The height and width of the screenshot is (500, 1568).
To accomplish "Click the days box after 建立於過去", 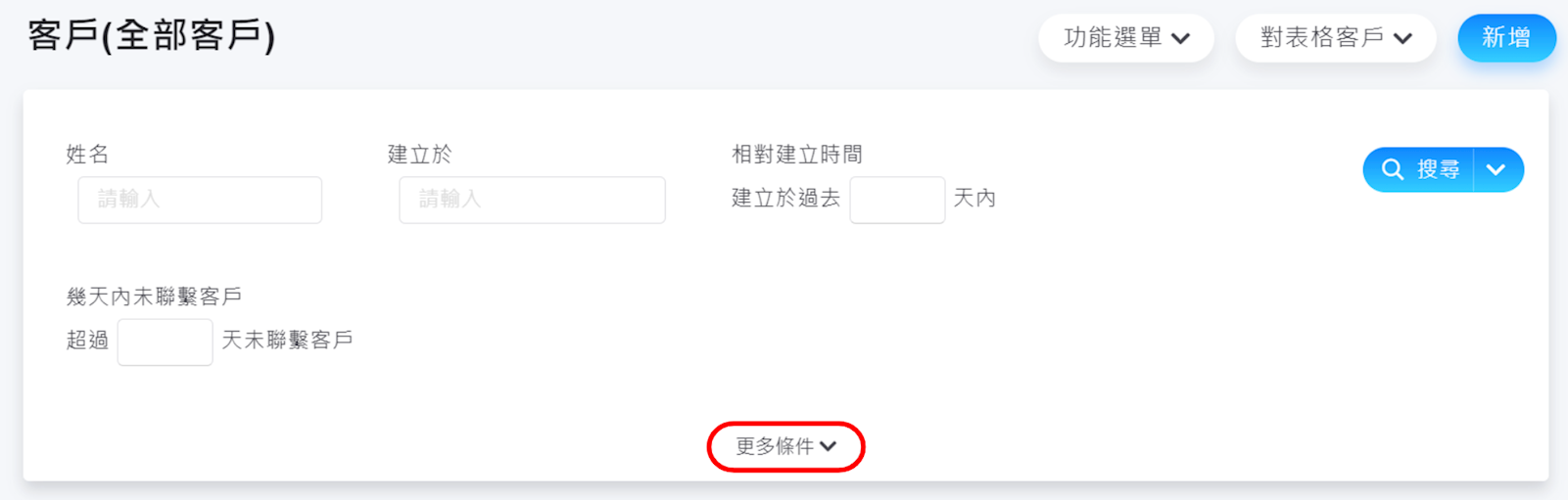I will (x=897, y=200).
